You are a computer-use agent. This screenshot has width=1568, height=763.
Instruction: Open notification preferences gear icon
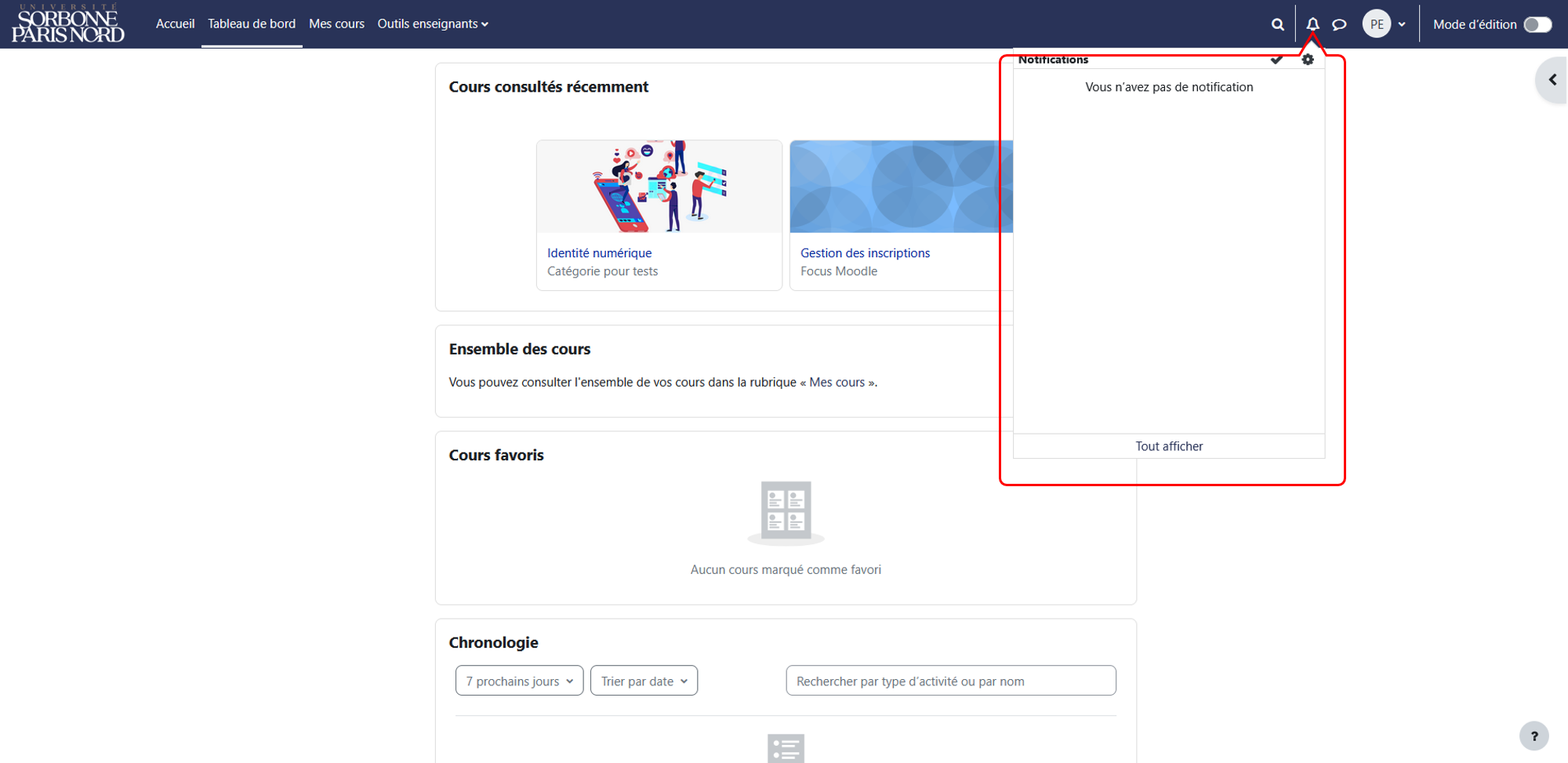[1308, 60]
